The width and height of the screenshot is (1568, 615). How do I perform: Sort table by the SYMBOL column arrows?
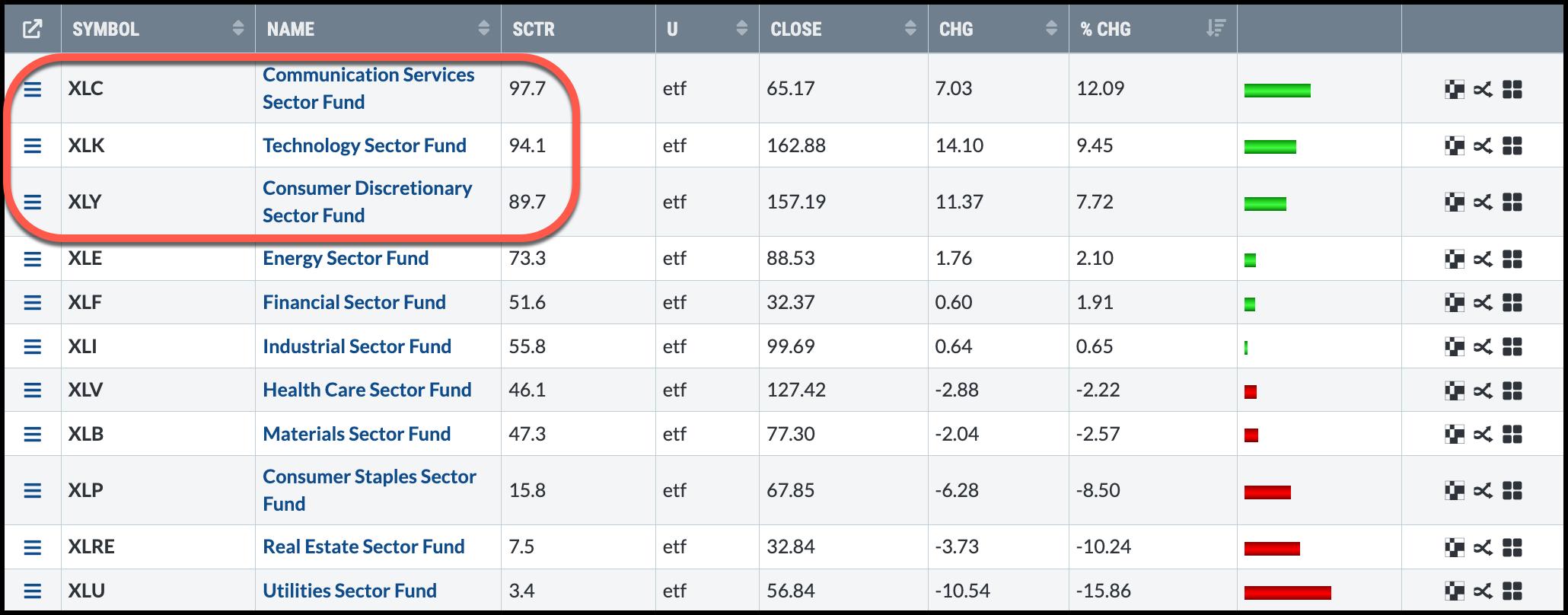[x=238, y=29]
